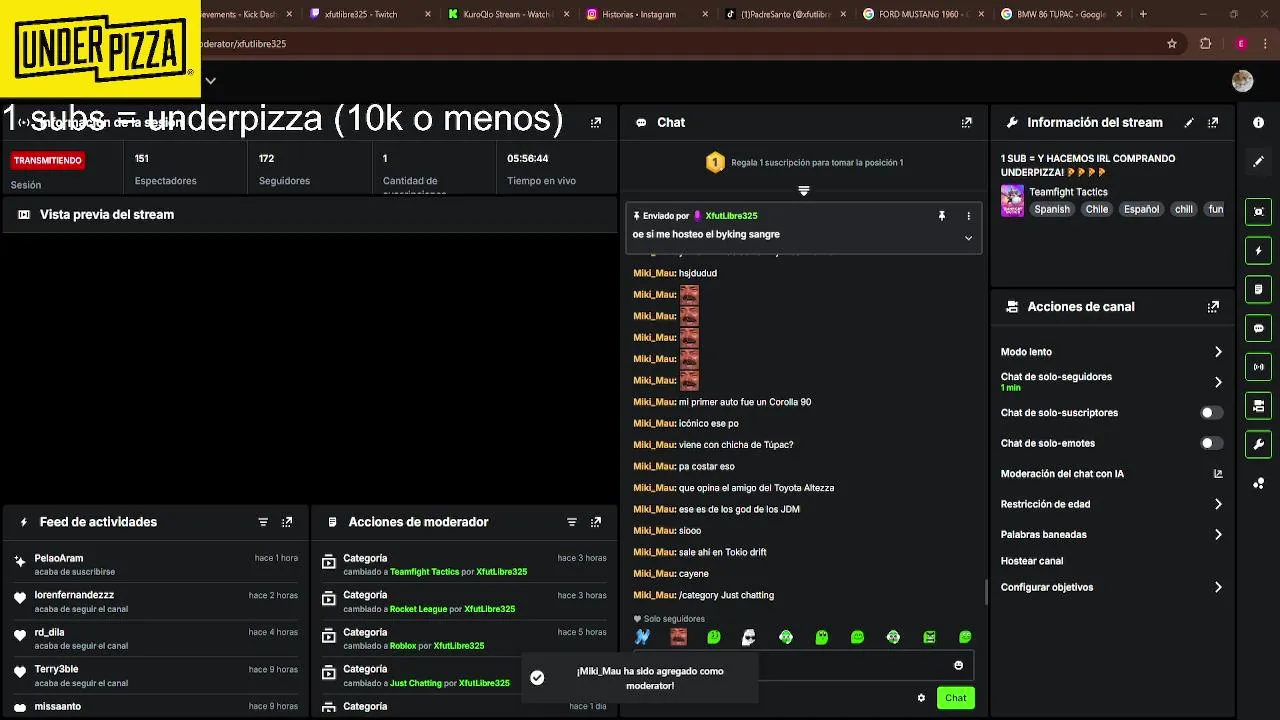Click the Spanish tag chip
Screen dimensions: 1280x720
(1052, 209)
